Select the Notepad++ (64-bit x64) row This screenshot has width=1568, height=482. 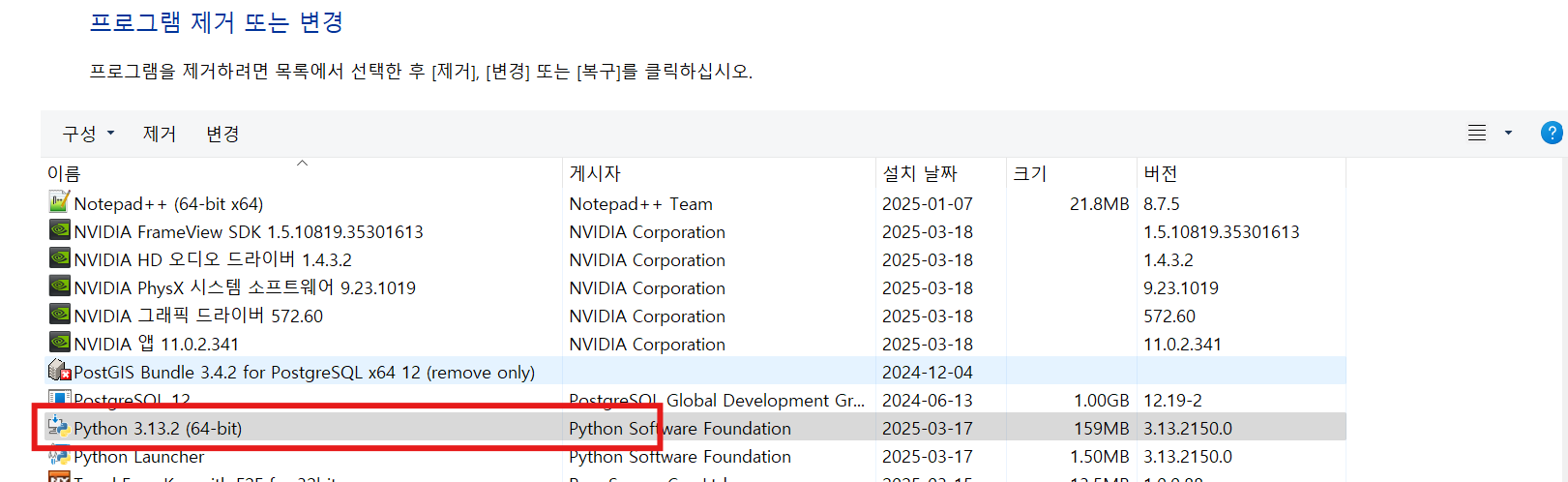pyautogui.click(x=694, y=203)
